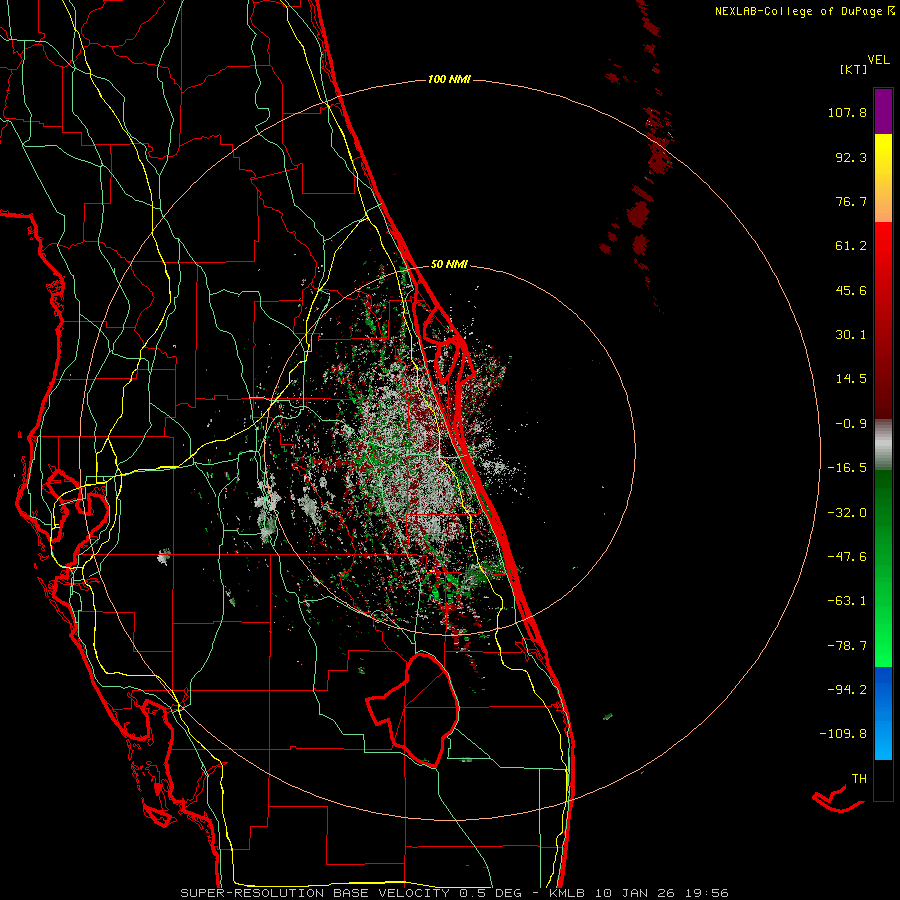Select the -47.6 legend value
Screen dimensions: 900x900
pos(847,557)
